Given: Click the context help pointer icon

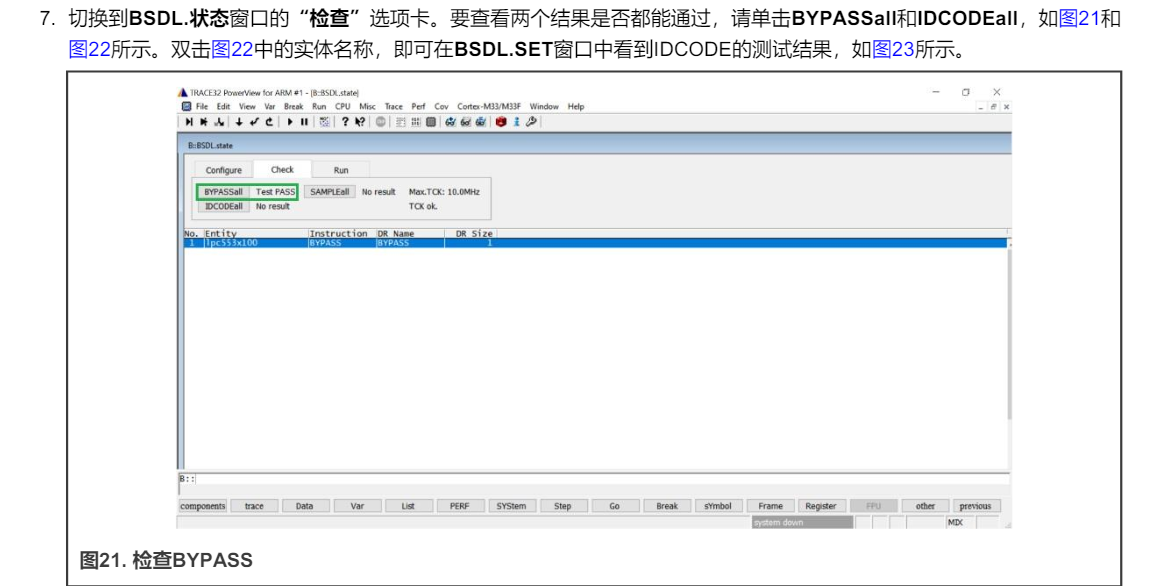Looking at the screenshot, I should (360, 122).
